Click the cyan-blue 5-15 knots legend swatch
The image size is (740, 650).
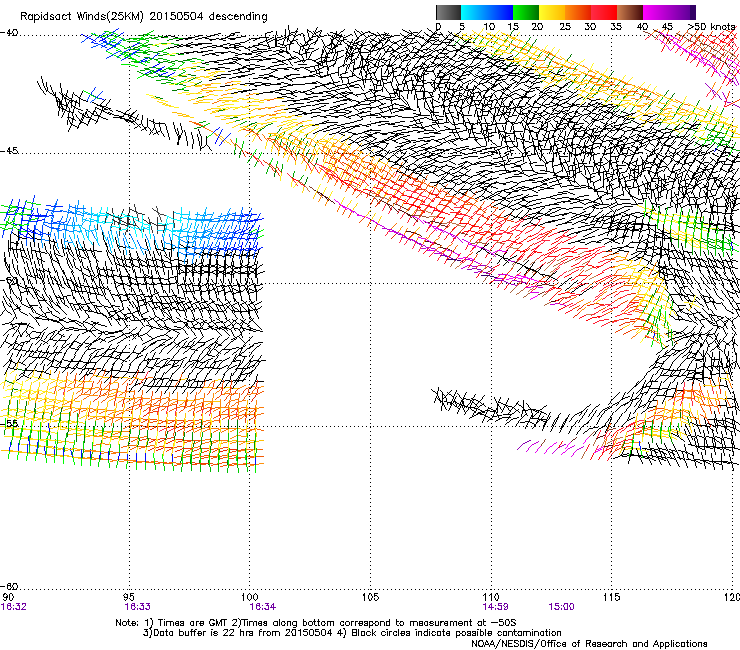coord(487,12)
